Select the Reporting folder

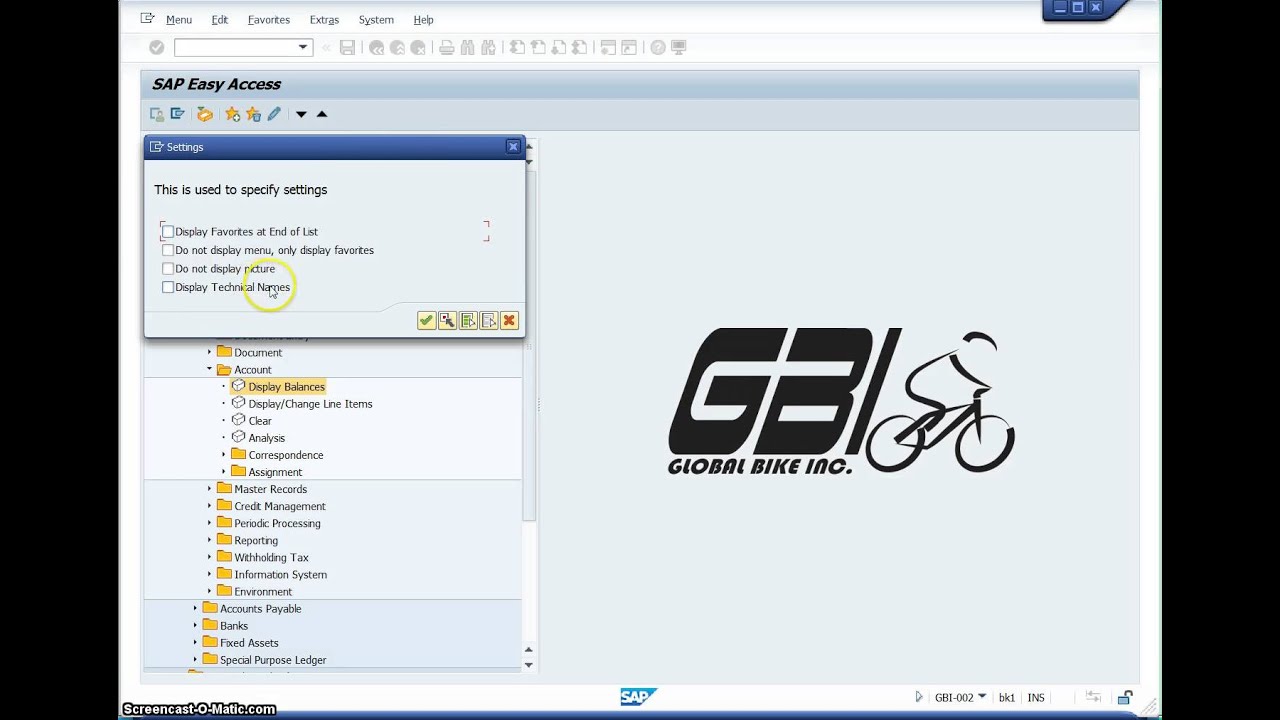coord(256,540)
